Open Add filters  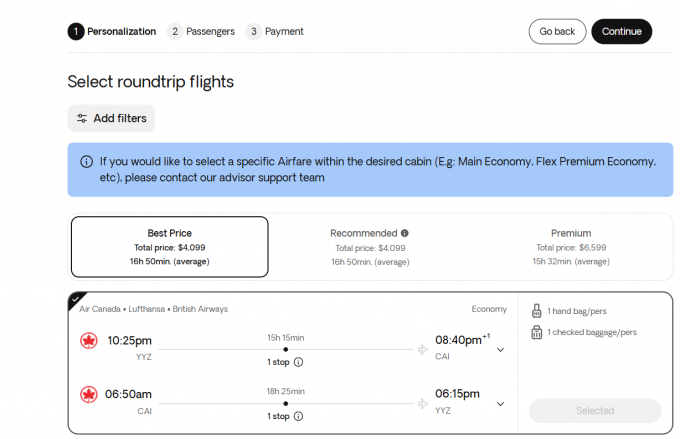(x=111, y=118)
